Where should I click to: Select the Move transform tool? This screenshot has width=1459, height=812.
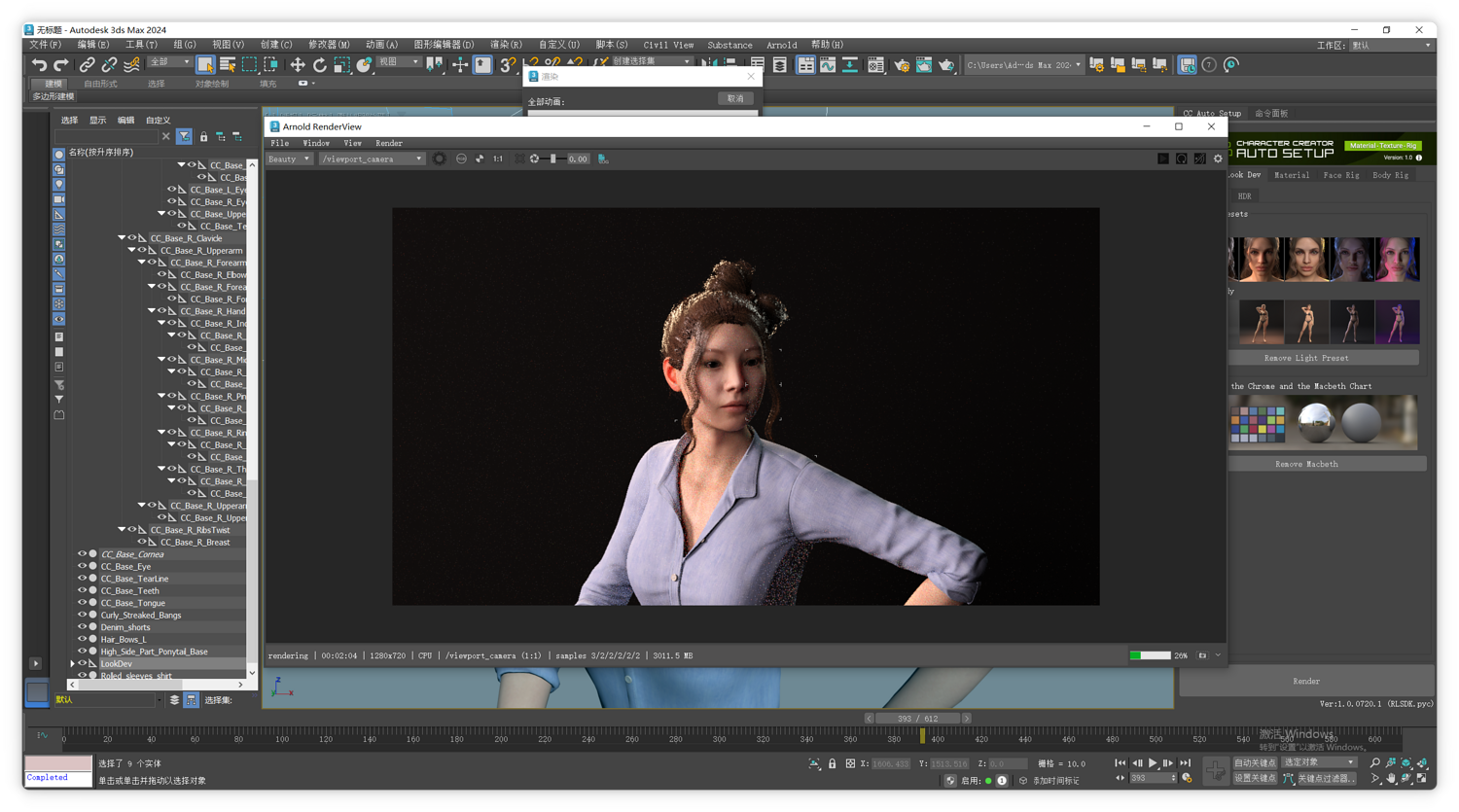click(297, 65)
